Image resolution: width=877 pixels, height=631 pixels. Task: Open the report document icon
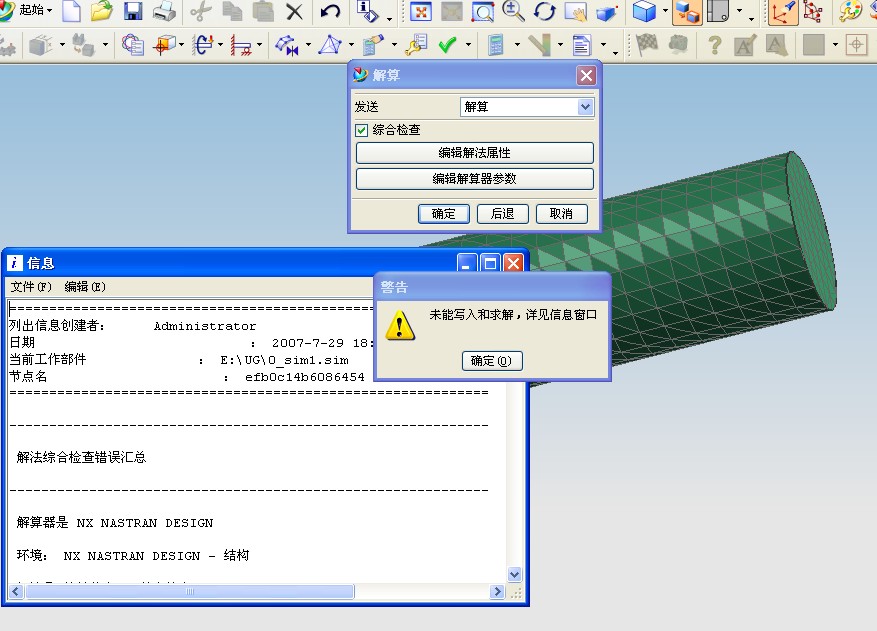[582, 45]
